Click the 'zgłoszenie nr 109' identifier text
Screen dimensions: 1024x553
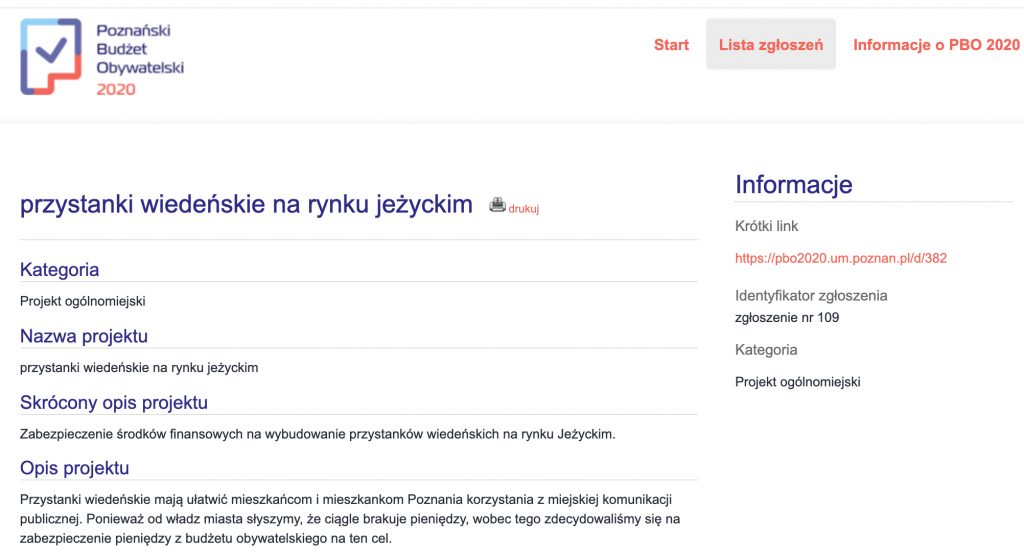[x=787, y=318]
